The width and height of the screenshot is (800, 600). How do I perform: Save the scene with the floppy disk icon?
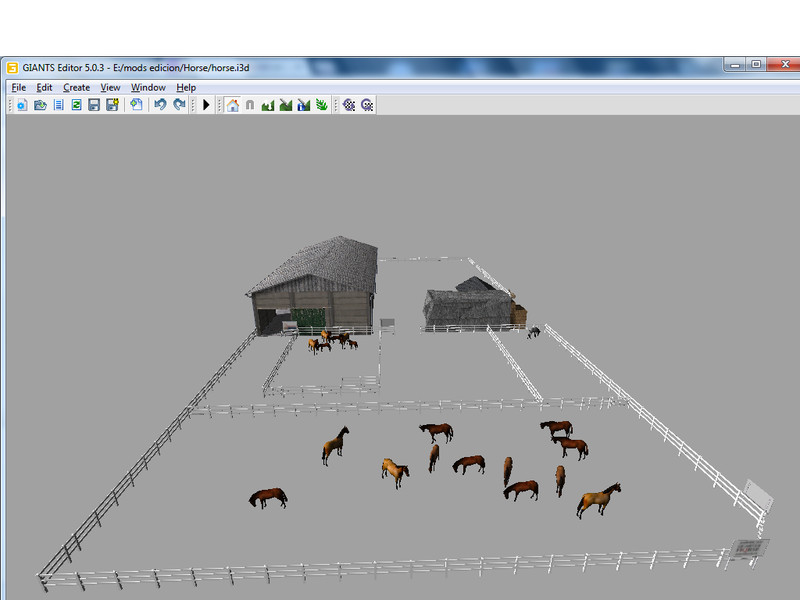coord(94,105)
